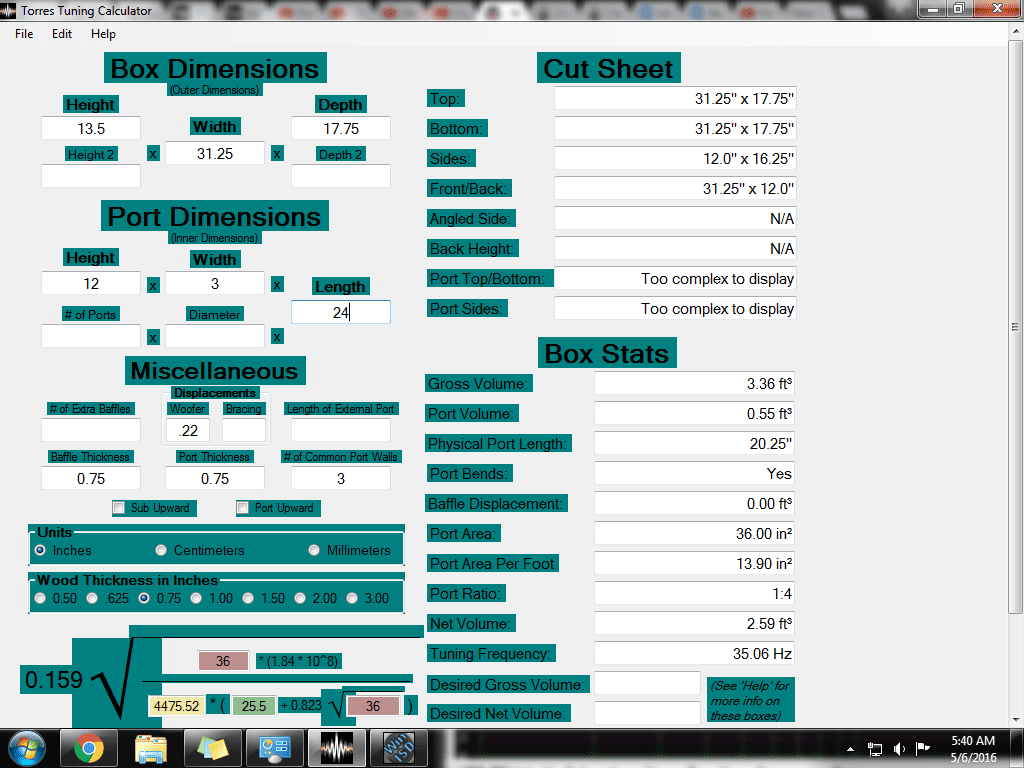The height and width of the screenshot is (768, 1024).
Task: Open the File menu
Action: coord(24,34)
